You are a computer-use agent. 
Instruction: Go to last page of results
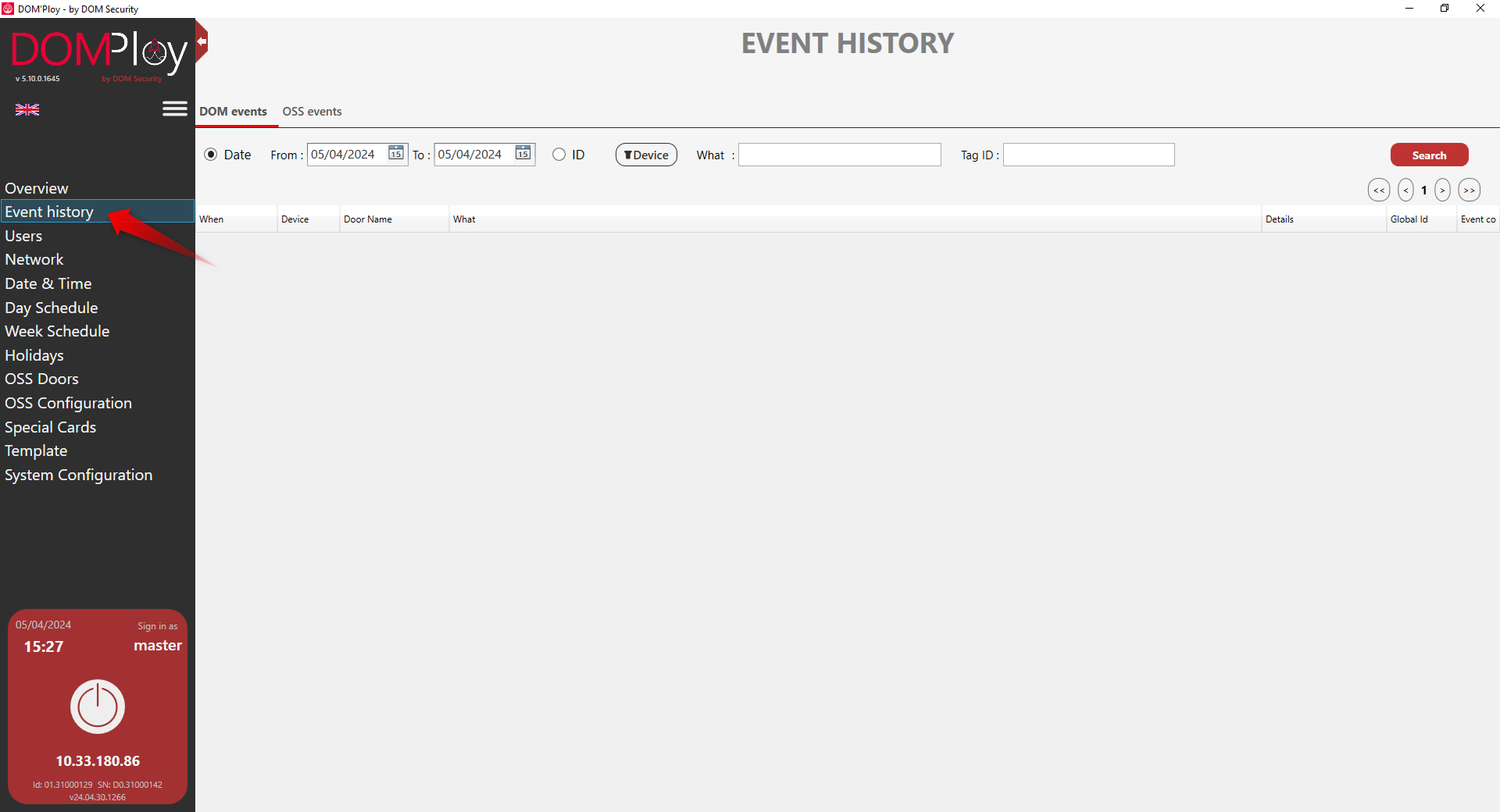pos(1469,190)
